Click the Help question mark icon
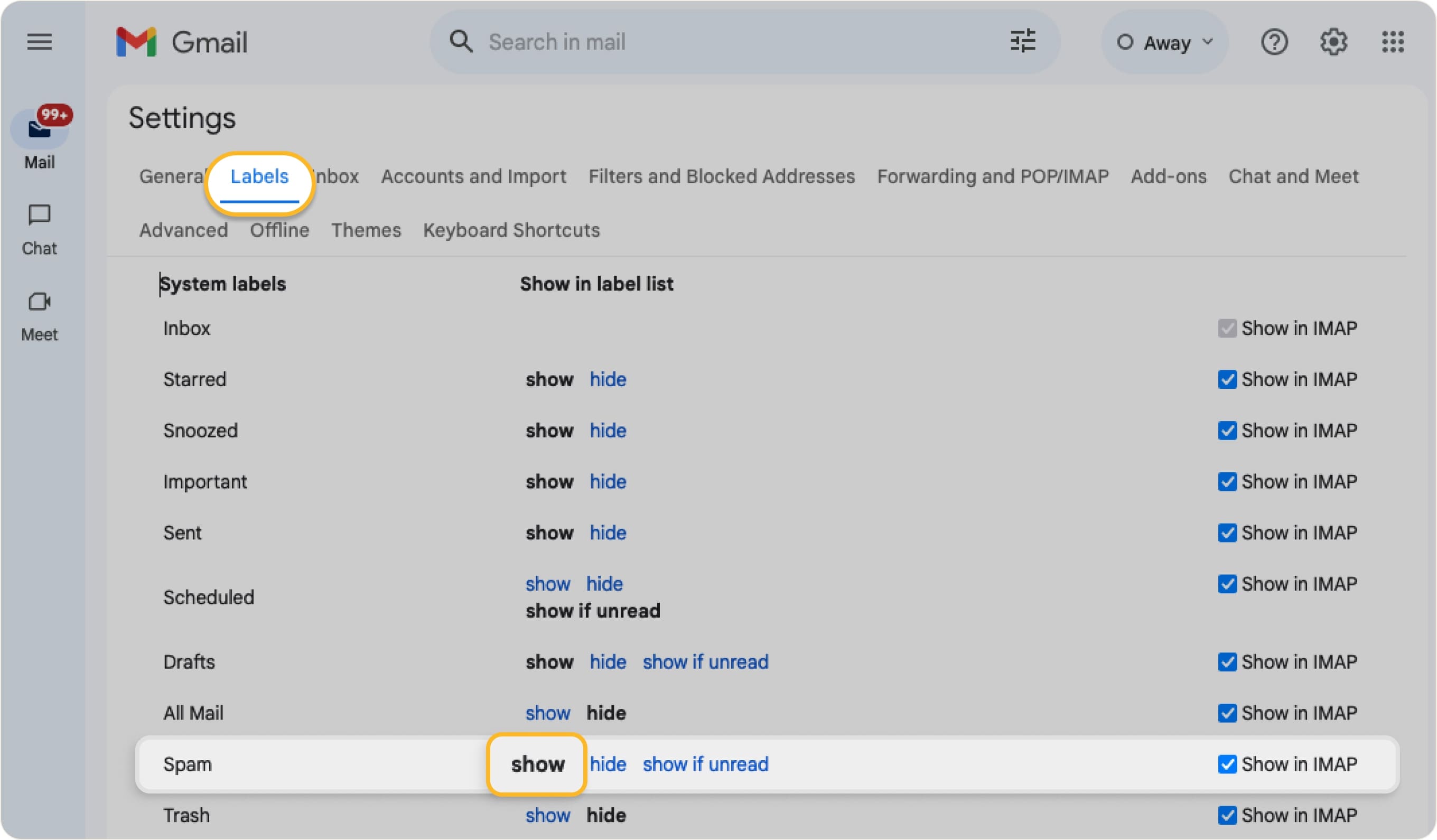 pos(1275,42)
